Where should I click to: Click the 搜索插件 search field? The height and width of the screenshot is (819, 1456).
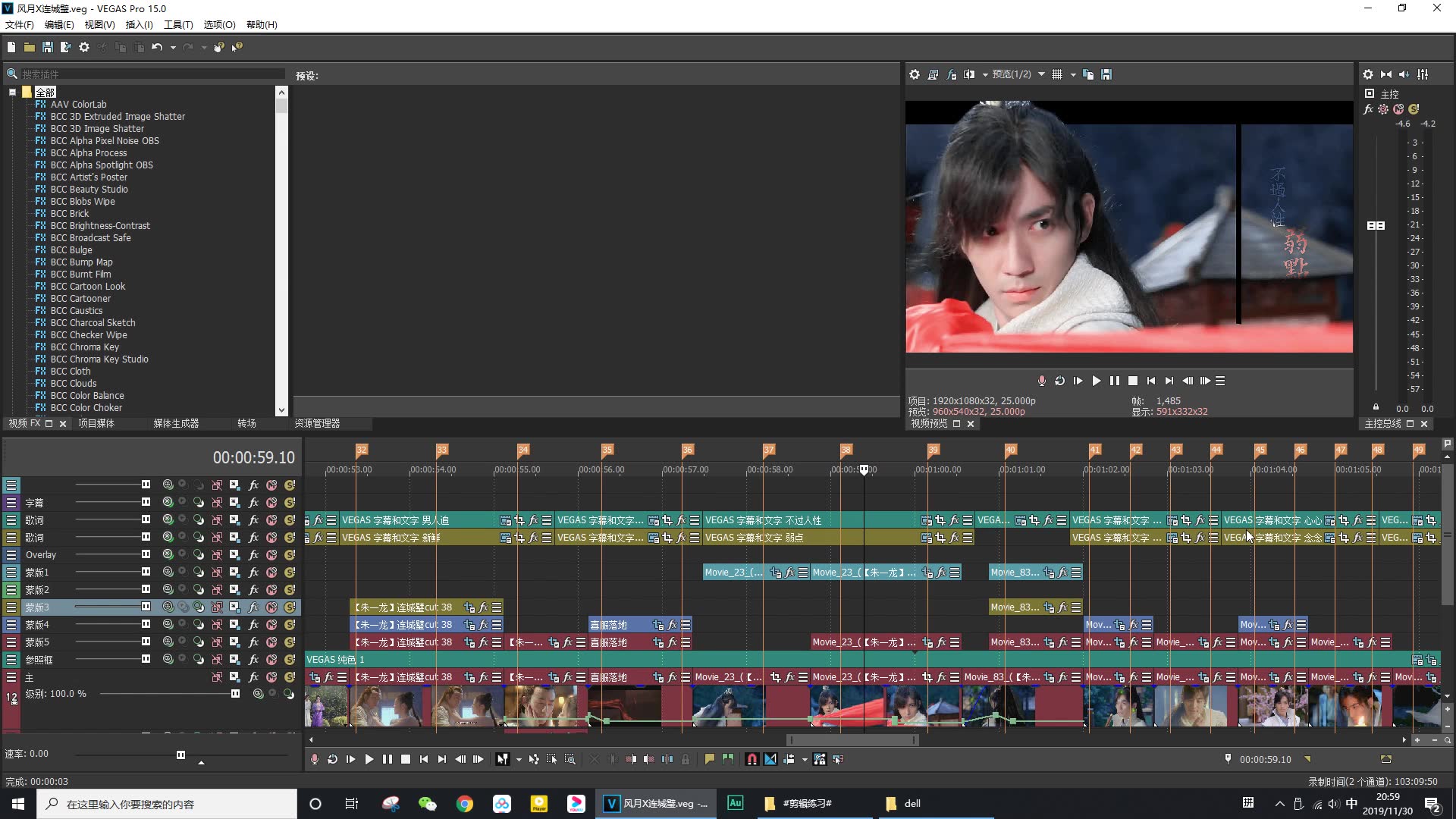(x=152, y=74)
